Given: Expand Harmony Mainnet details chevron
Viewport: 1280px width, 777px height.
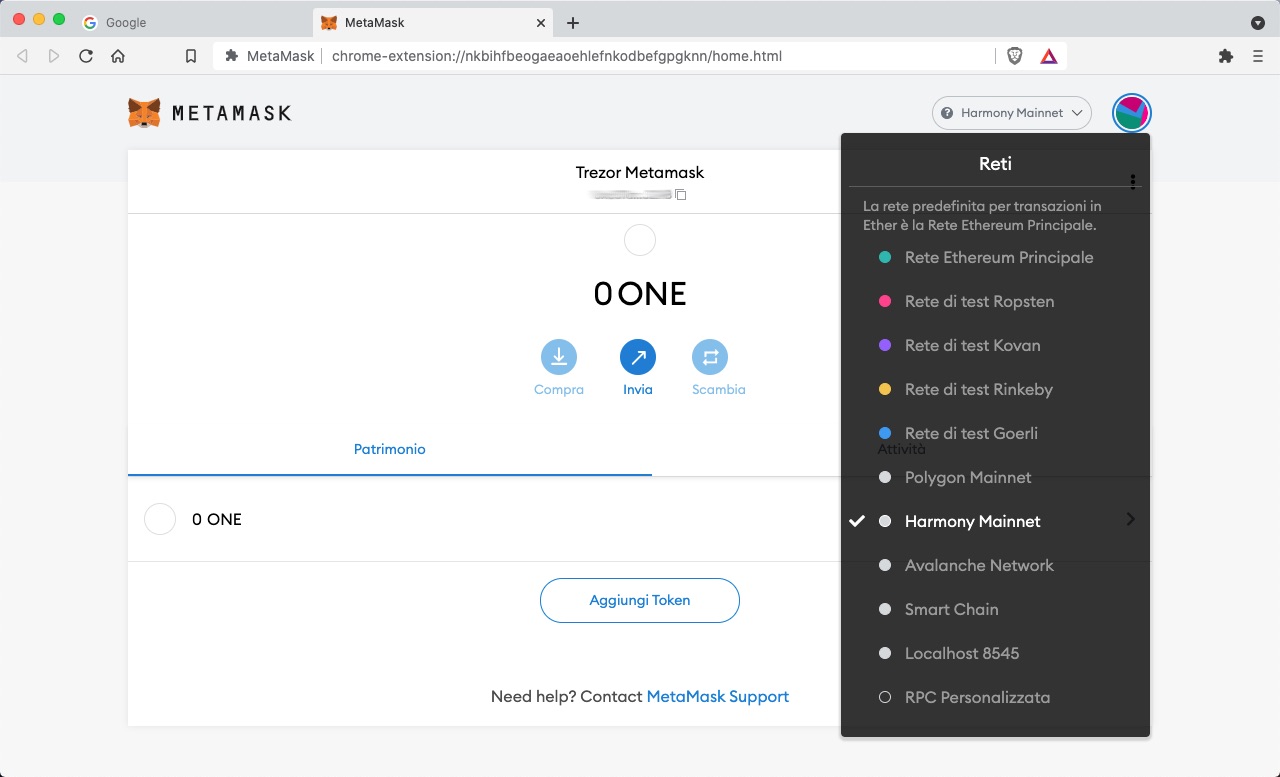Looking at the screenshot, I should [x=1130, y=519].
